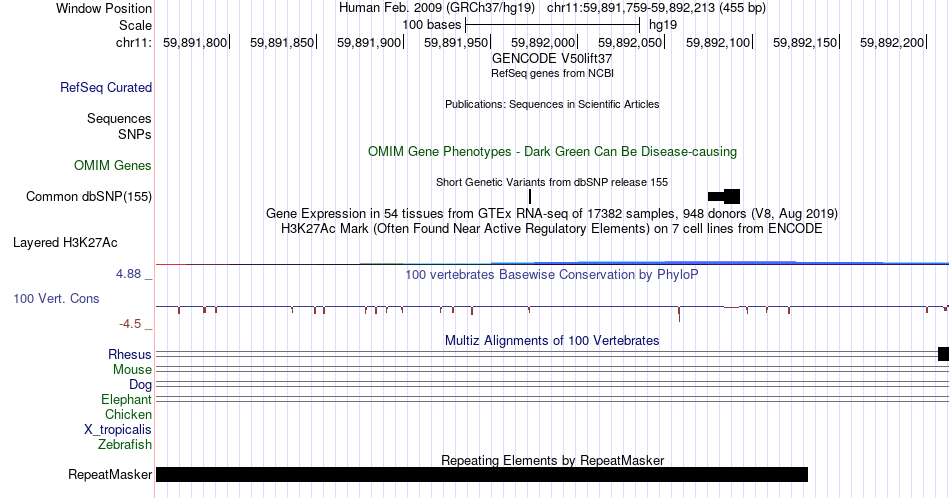Click the GTEx Gene Expression track title
The width and height of the screenshot is (950, 498).
click(x=552, y=213)
